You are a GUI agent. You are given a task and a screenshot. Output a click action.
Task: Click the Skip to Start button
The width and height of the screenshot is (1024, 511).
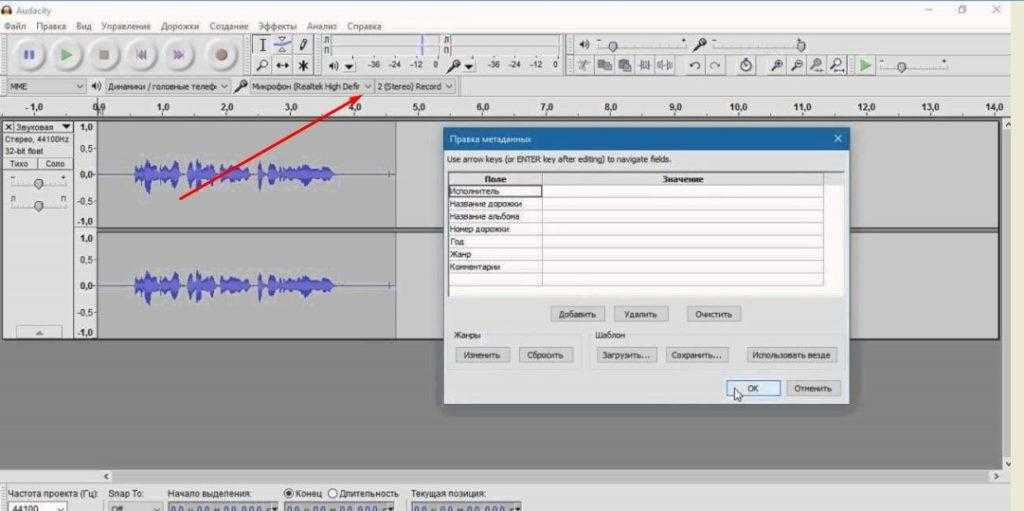point(142,55)
